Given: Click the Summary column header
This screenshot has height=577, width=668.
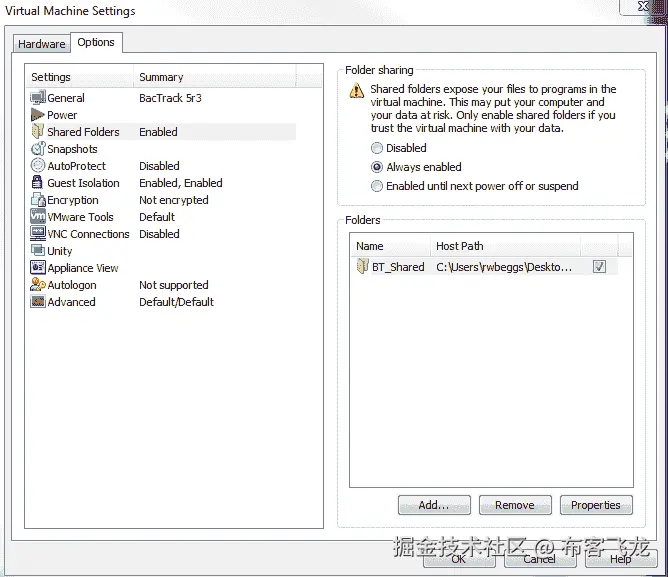Looking at the screenshot, I should point(215,77).
